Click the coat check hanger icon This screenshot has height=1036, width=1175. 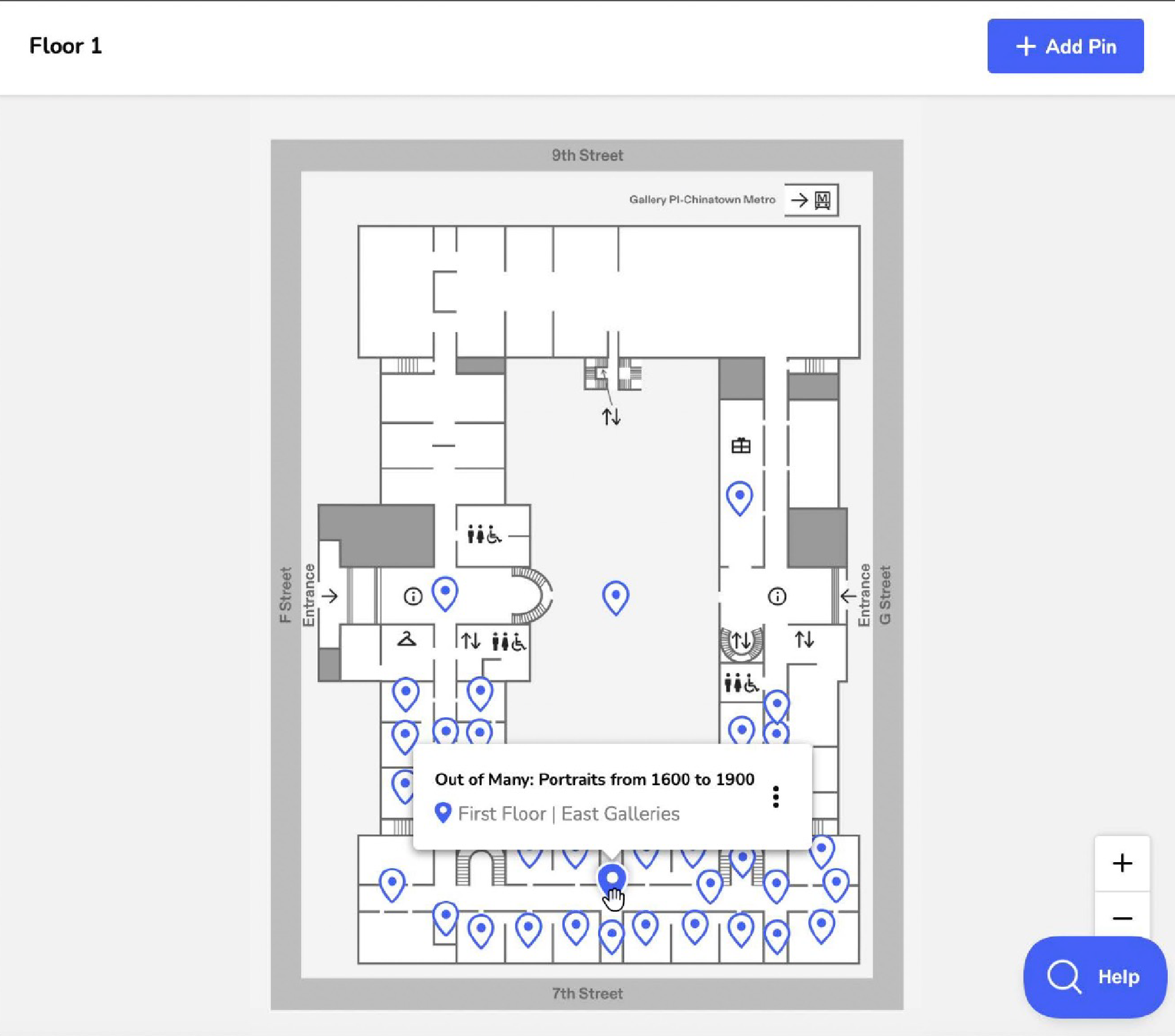[x=407, y=639]
